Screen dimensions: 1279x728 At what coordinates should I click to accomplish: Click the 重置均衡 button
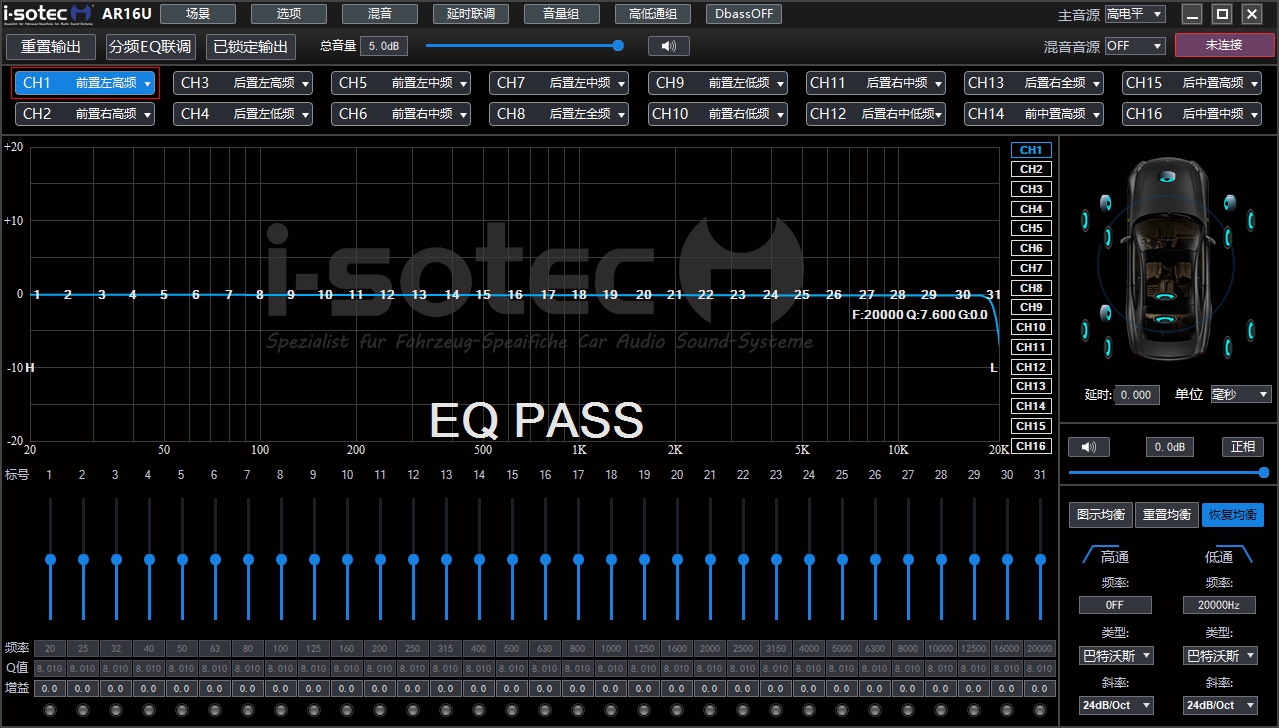[1167, 515]
